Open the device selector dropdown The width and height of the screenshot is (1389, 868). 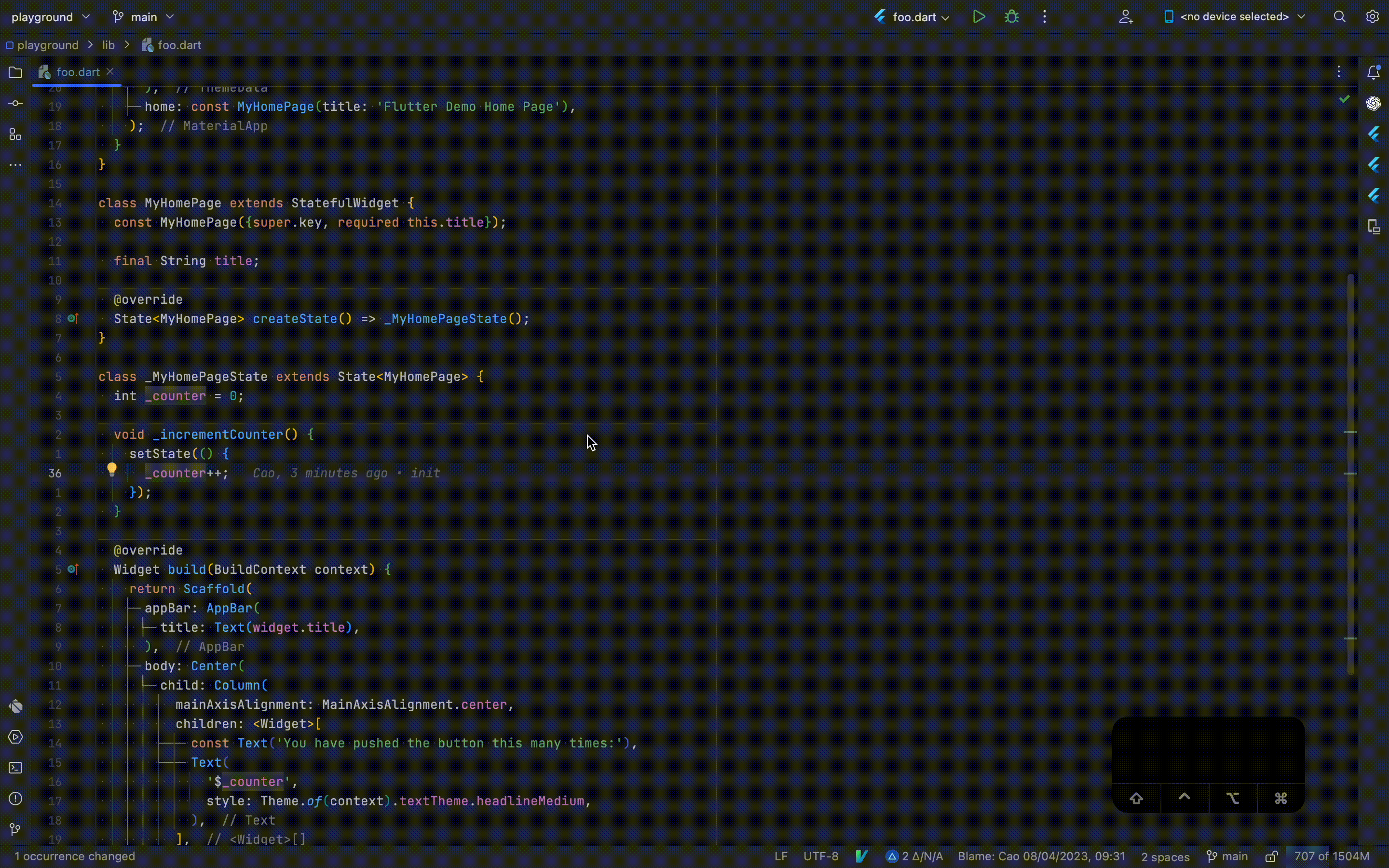click(x=1234, y=17)
